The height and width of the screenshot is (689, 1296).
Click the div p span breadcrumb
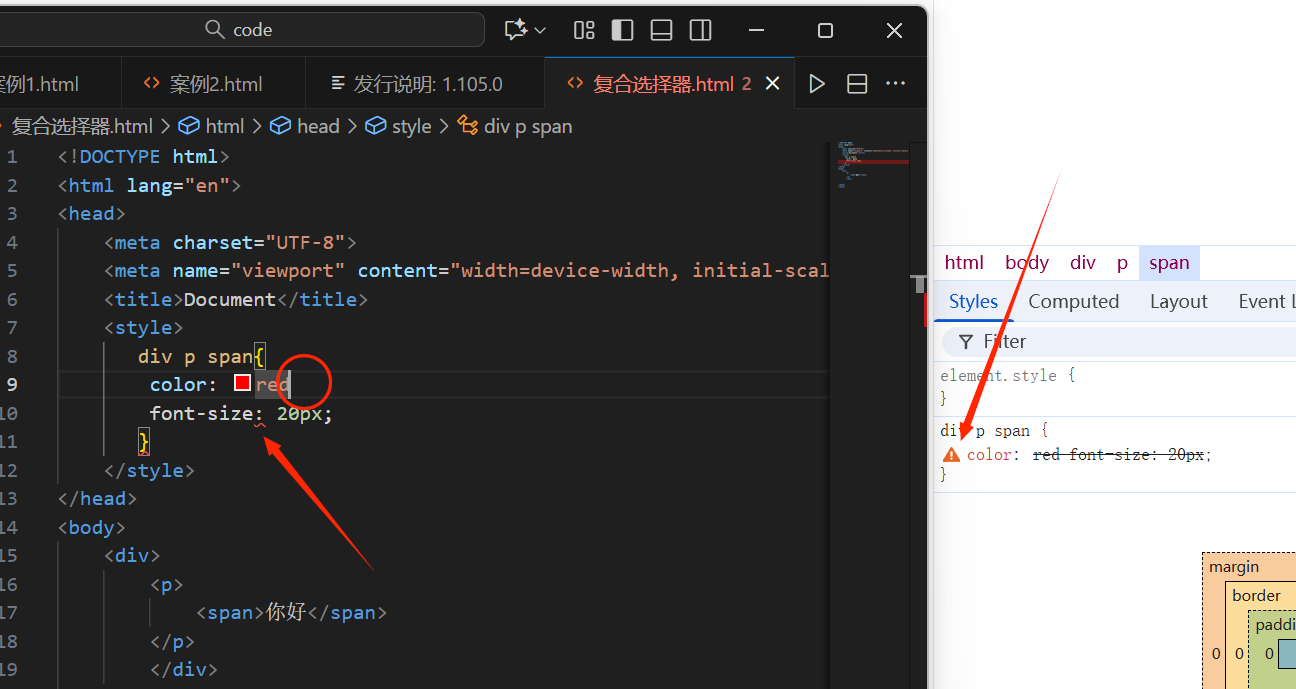pos(514,126)
